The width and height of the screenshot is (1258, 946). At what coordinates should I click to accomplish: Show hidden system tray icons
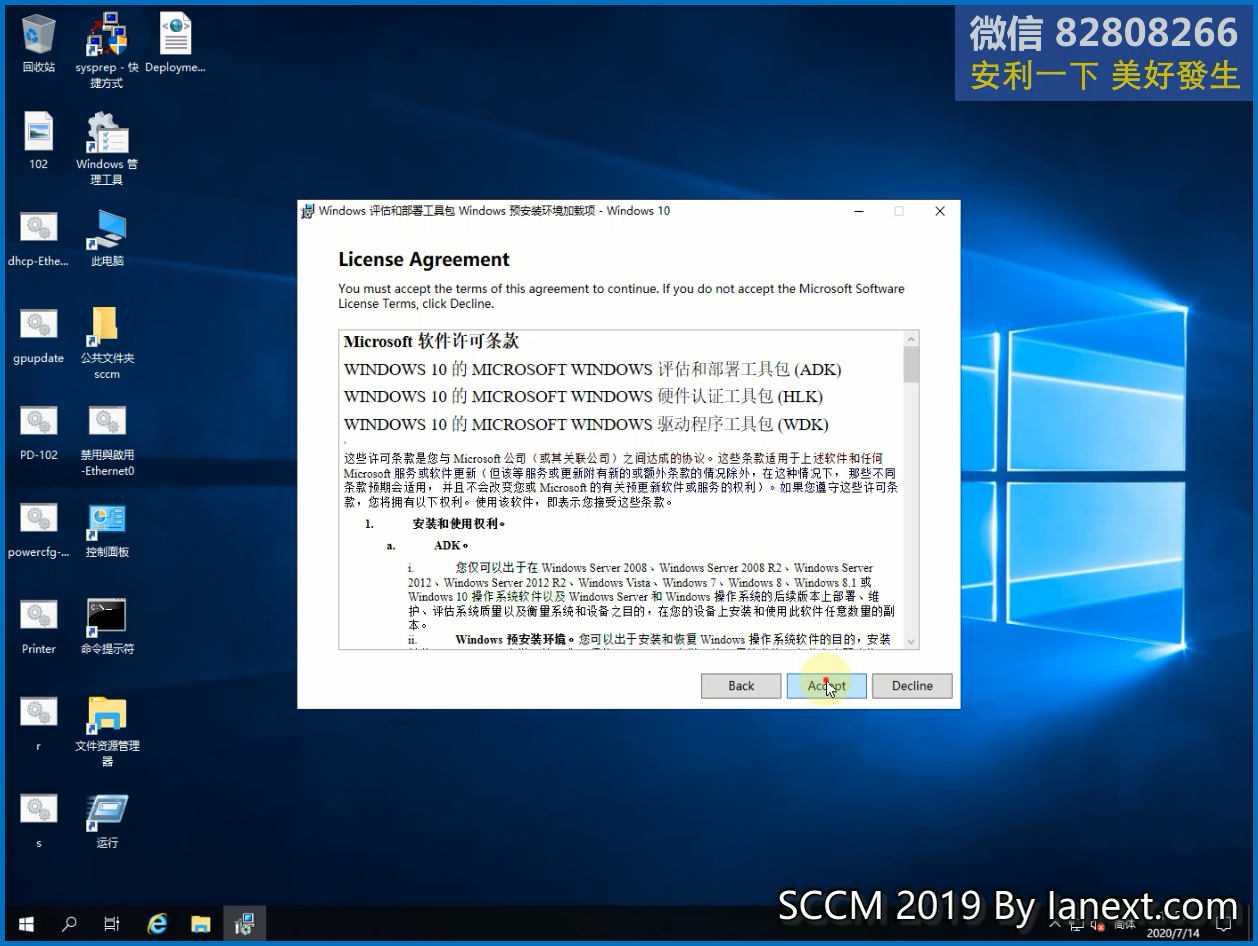point(1056,924)
